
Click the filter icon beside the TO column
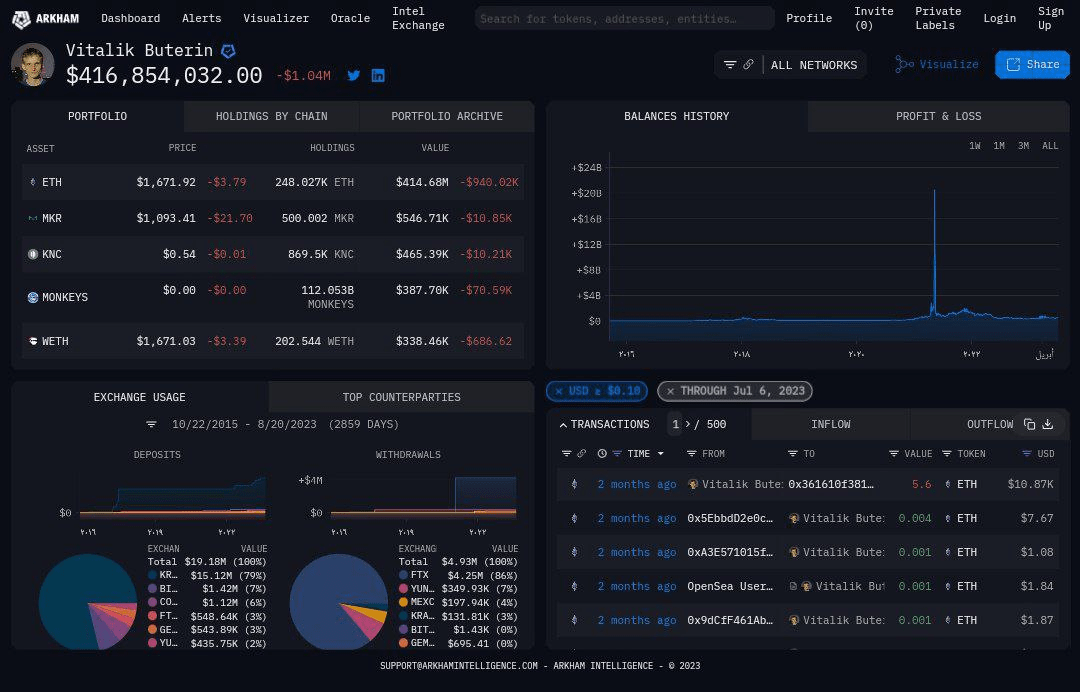[x=793, y=454]
